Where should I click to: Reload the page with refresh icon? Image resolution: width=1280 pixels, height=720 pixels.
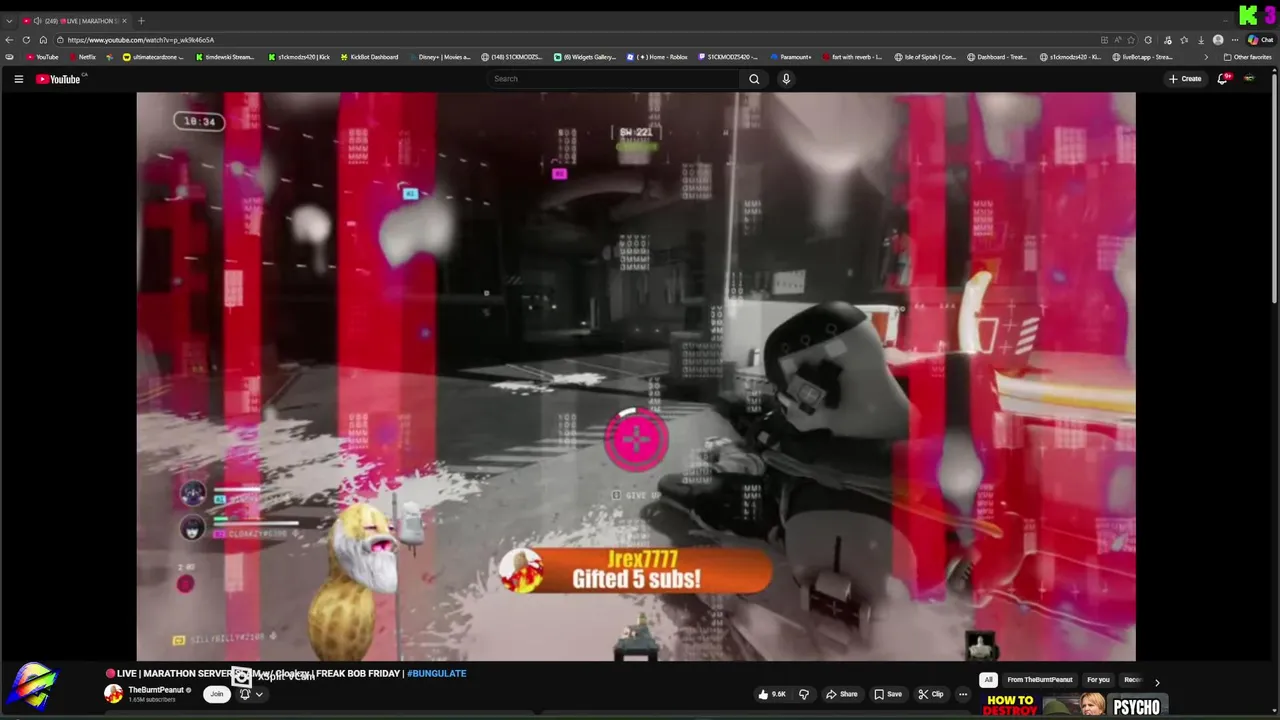(x=26, y=40)
